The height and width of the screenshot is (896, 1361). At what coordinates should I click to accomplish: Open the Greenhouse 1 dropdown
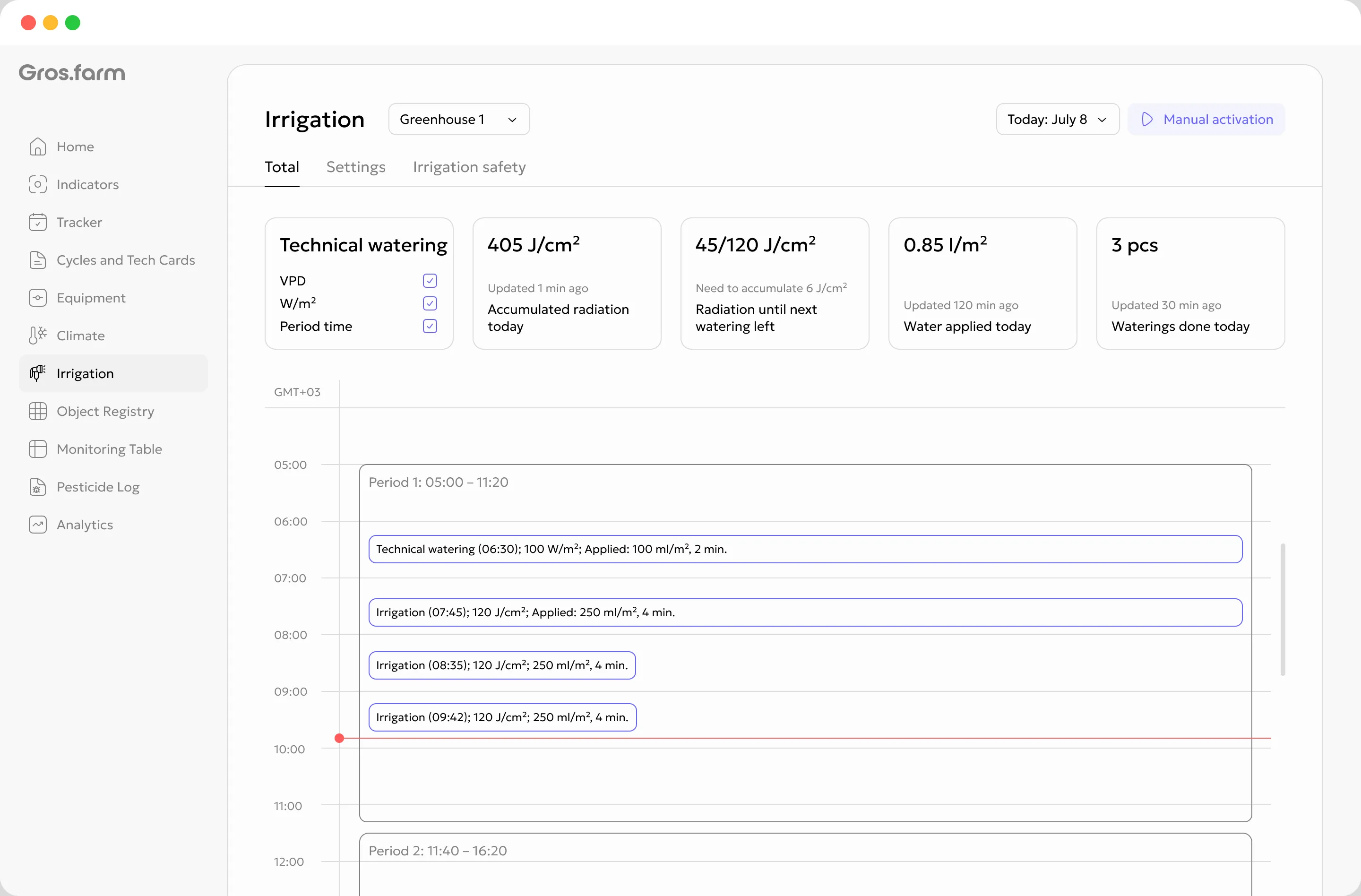(458, 119)
